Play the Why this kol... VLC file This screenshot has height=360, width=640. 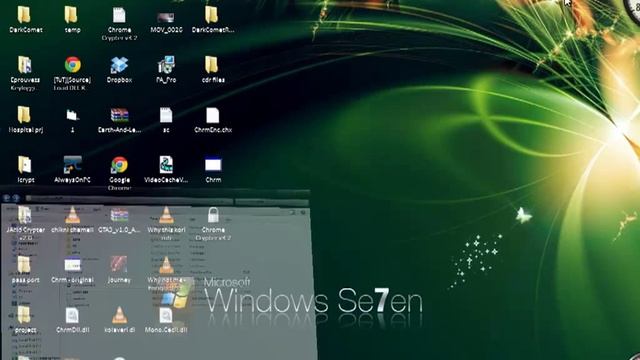pos(166,215)
